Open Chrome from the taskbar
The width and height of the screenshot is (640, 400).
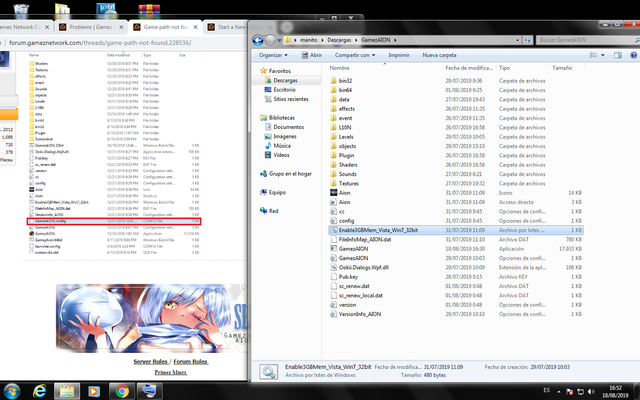click(x=122, y=391)
